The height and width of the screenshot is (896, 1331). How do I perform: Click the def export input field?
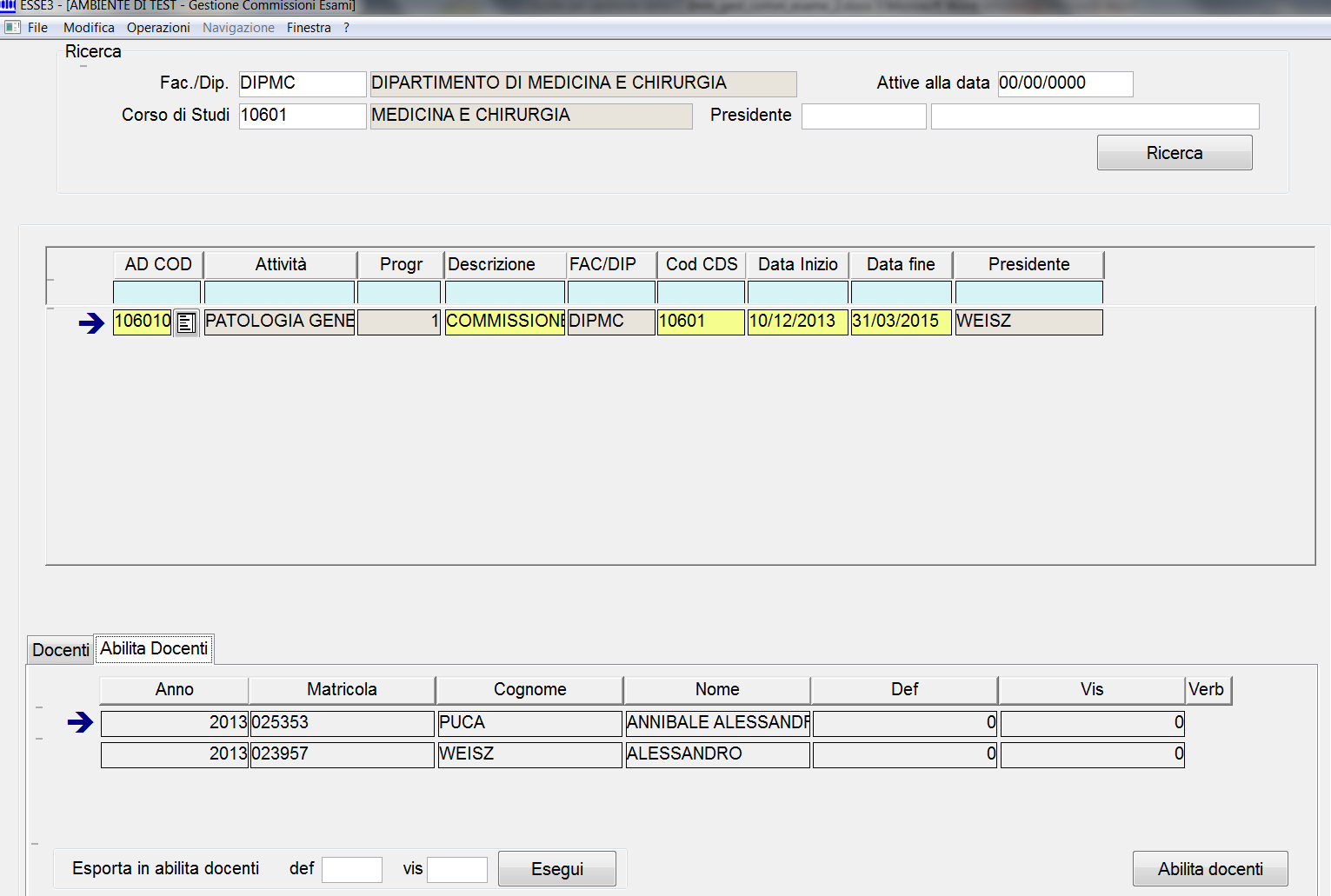point(352,870)
